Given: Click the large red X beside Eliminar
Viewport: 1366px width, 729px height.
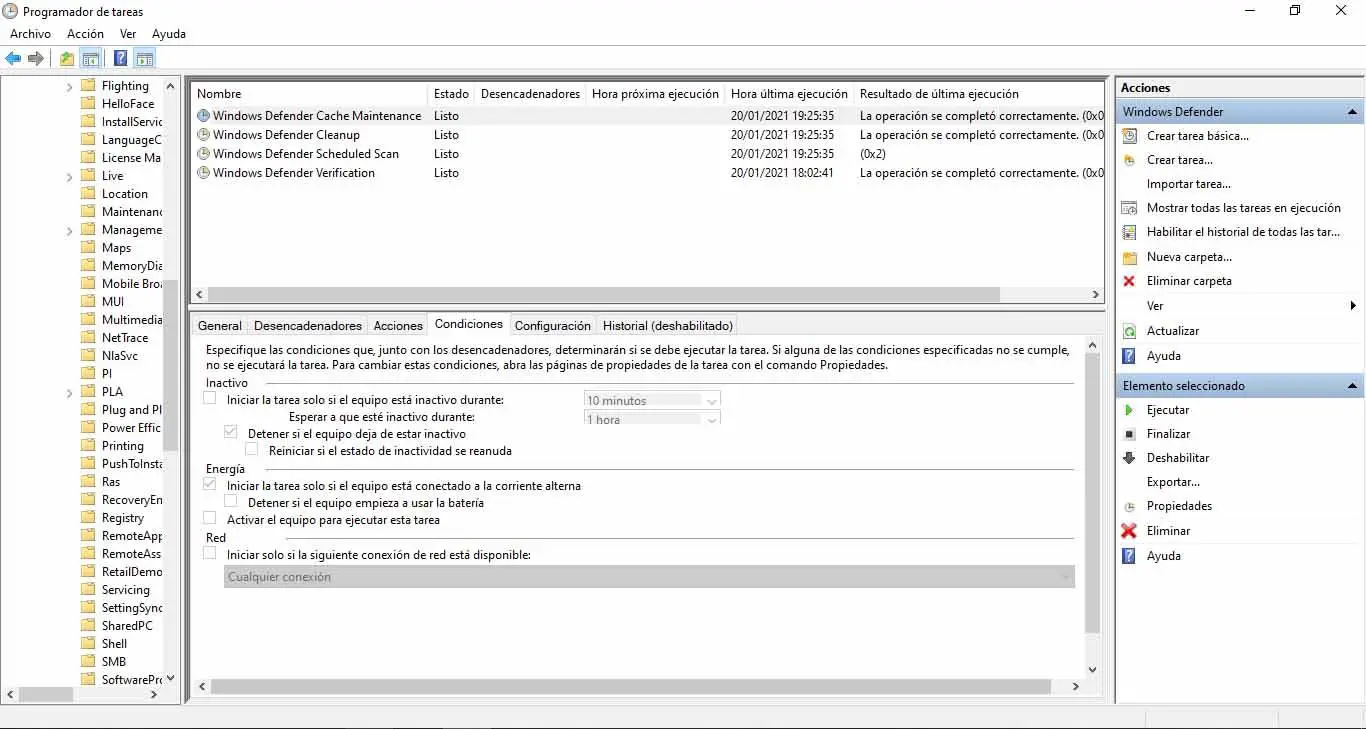Looking at the screenshot, I should tap(1129, 531).
